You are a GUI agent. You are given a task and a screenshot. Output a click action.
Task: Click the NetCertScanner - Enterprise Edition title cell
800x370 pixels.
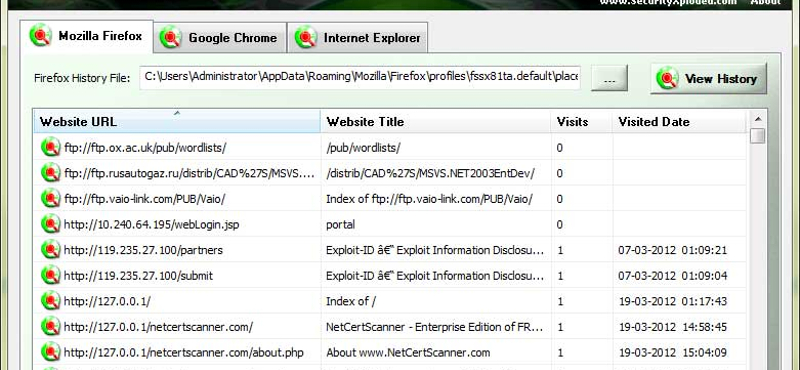tap(435, 327)
